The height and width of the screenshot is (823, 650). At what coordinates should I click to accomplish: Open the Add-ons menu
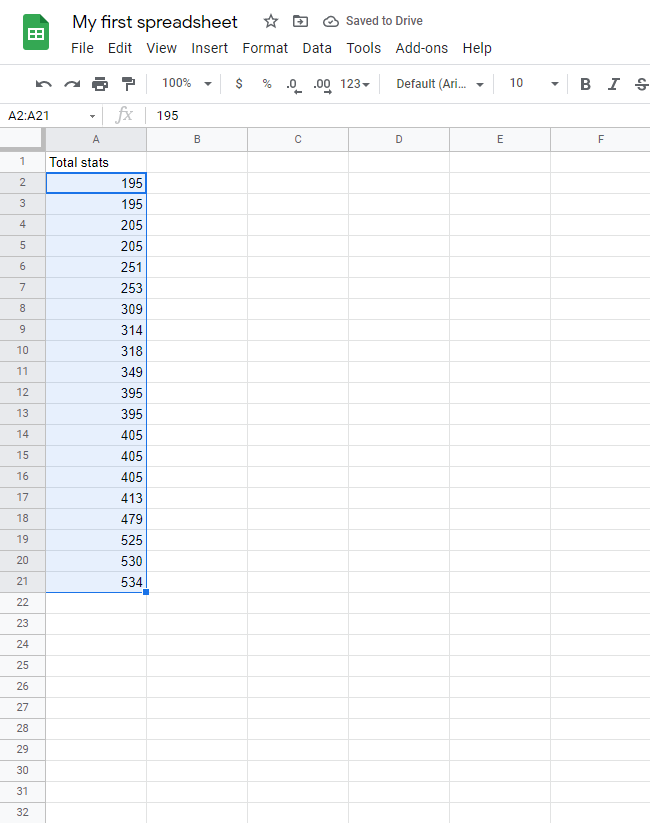[x=421, y=48]
